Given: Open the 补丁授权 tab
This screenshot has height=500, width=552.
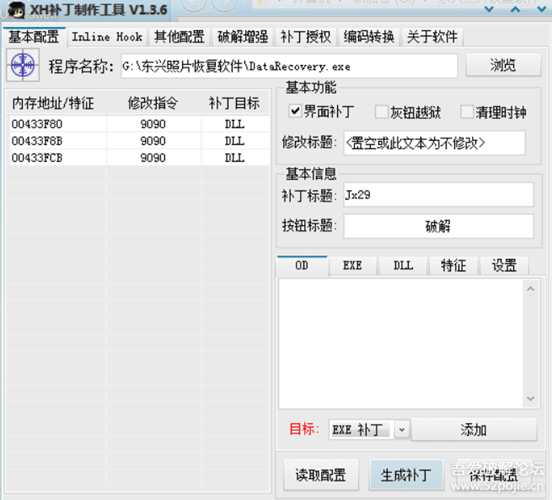Looking at the screenshot, I should pos(306,37).
